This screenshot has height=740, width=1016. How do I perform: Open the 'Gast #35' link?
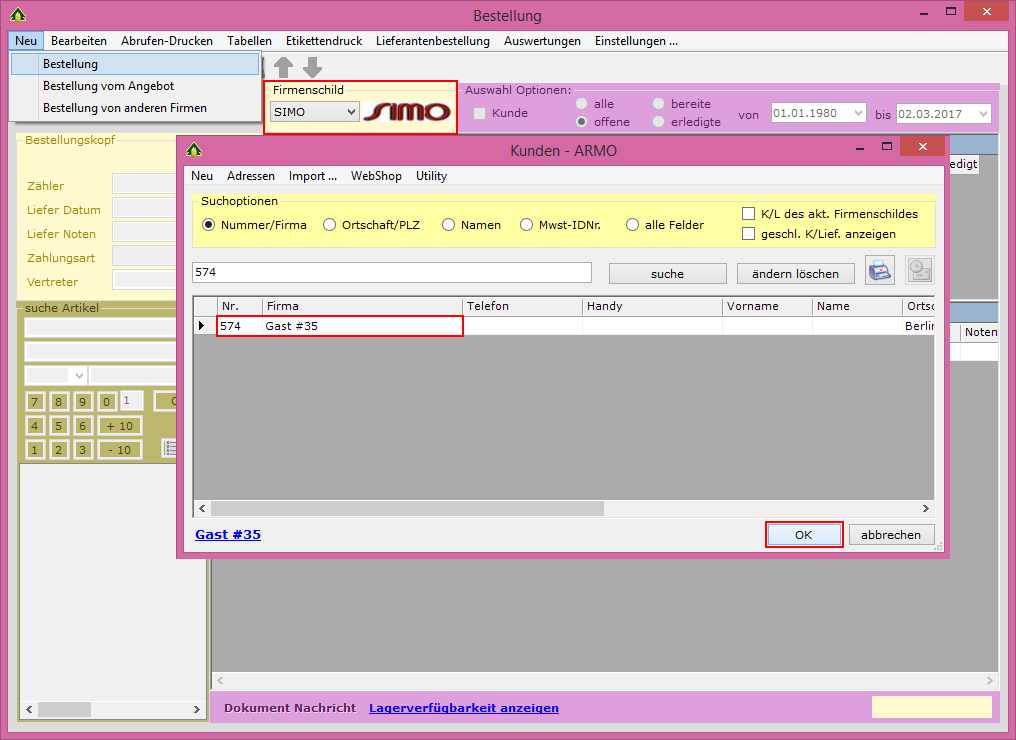(228, 535)
